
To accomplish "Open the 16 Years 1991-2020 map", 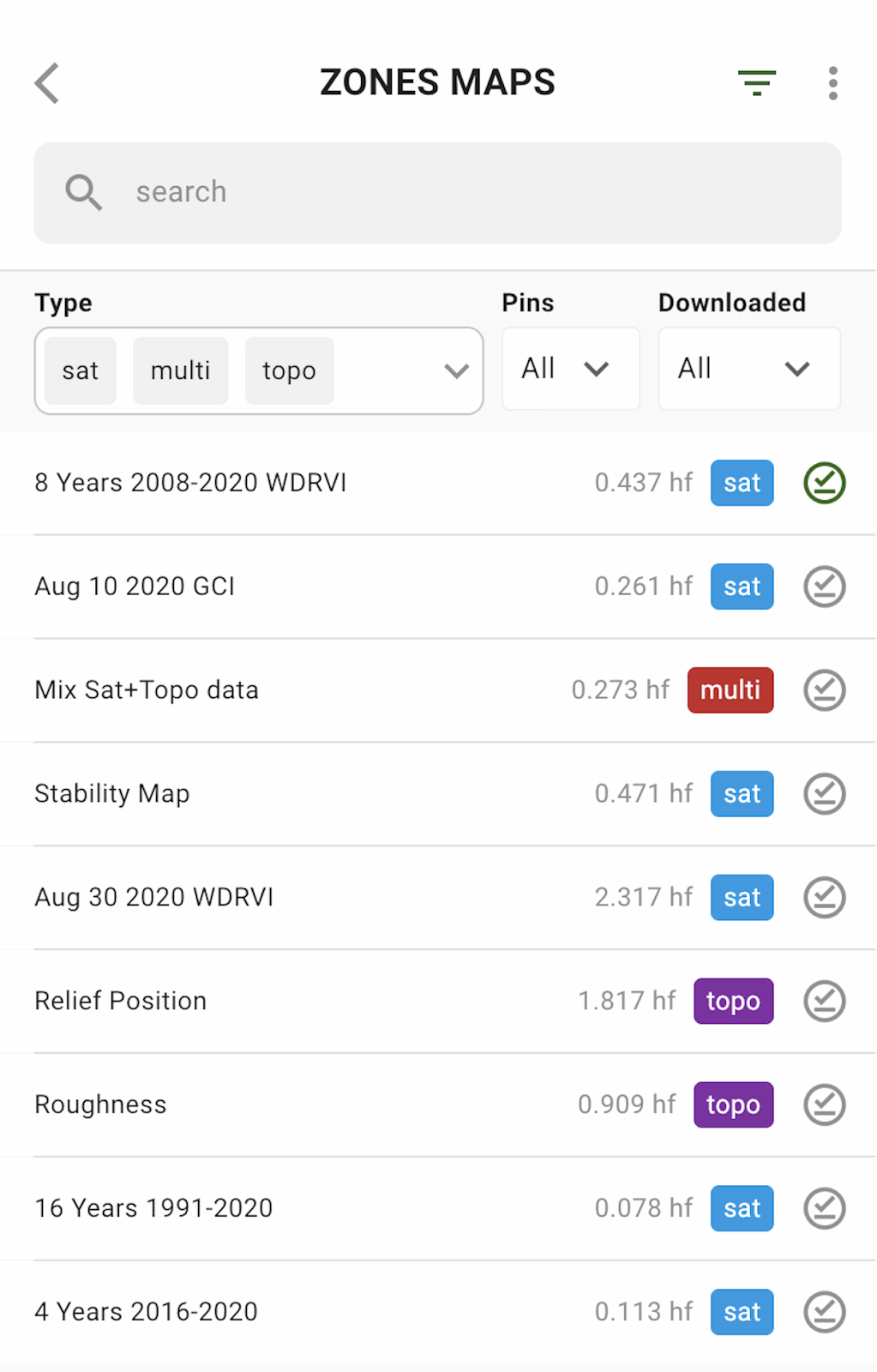I will click(x=154, y=1208).
